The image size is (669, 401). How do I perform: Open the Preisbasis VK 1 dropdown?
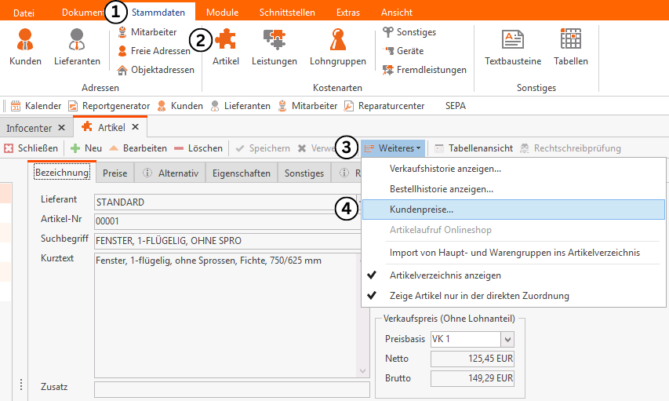point(506,339)
